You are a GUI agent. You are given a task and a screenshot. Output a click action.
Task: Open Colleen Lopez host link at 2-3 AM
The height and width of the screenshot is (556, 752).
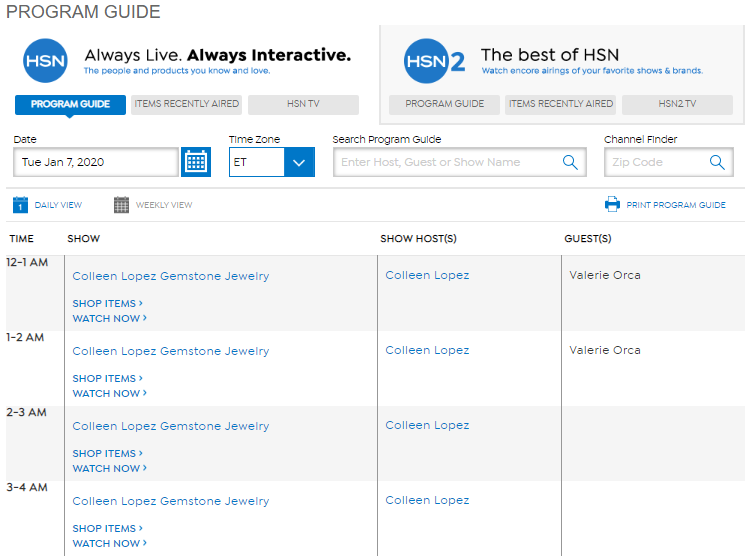coord(427,425)
